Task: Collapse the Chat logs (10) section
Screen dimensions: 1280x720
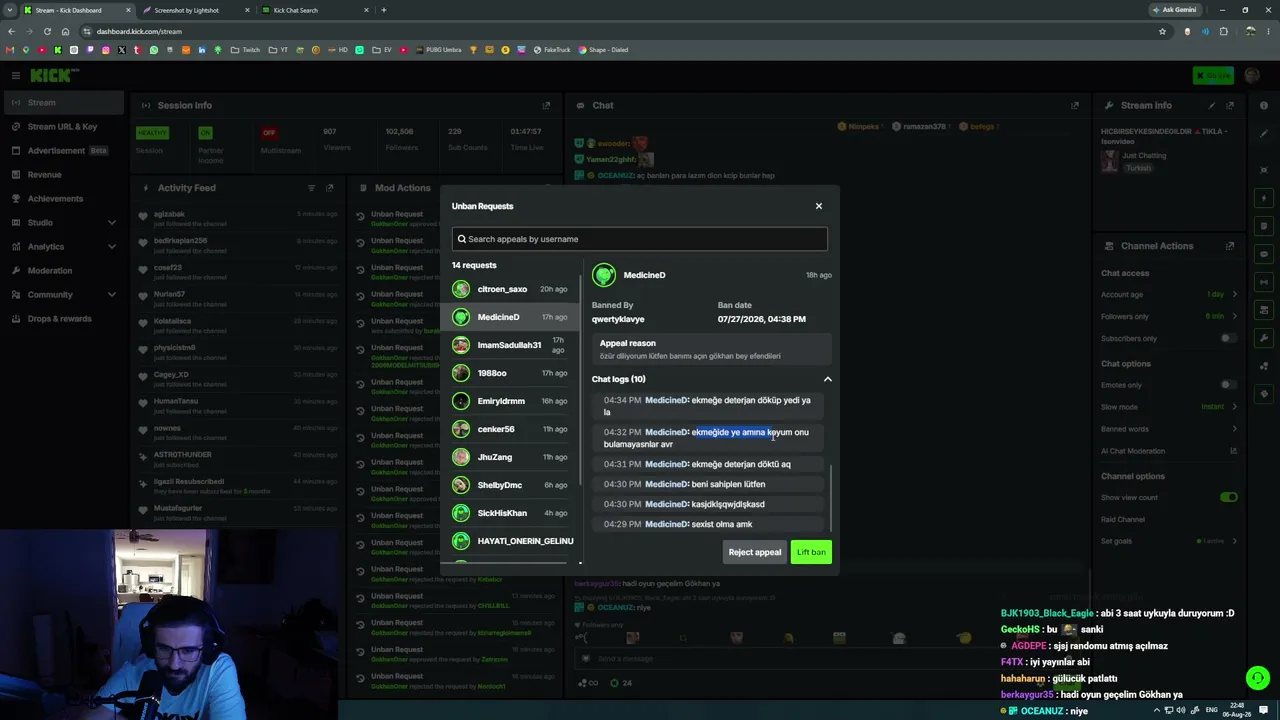Action: tap(827, 379)
